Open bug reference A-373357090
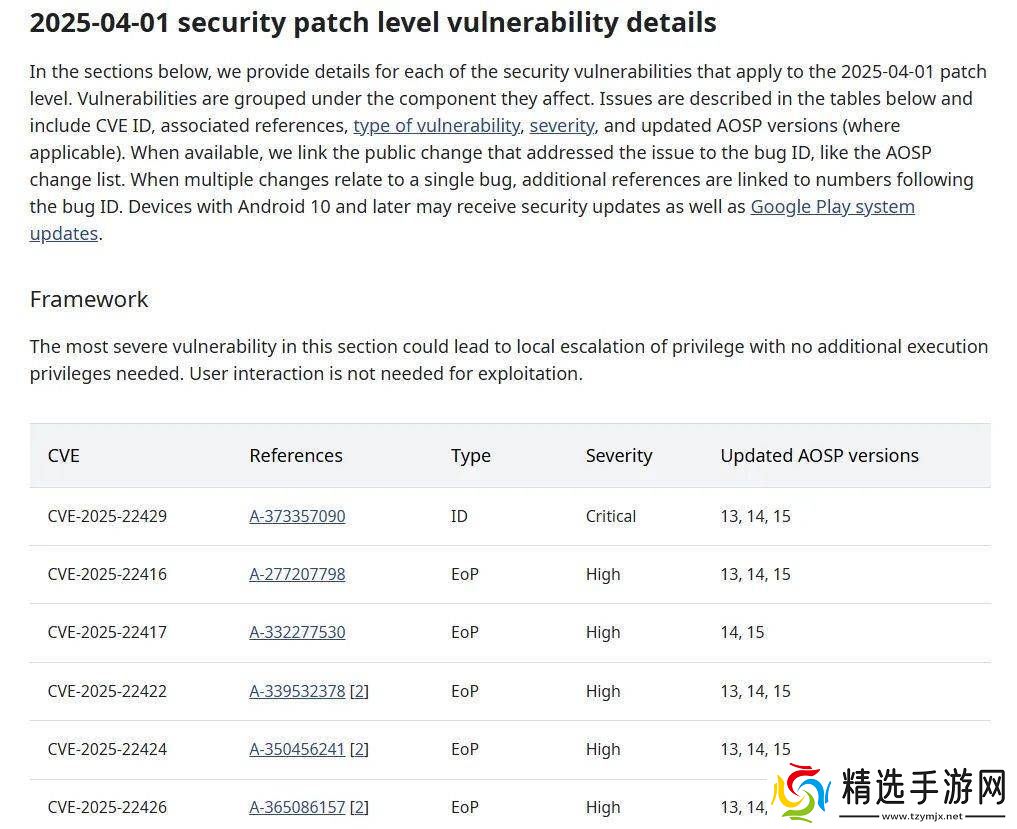The image size is (1017, 829). (297, 517)
